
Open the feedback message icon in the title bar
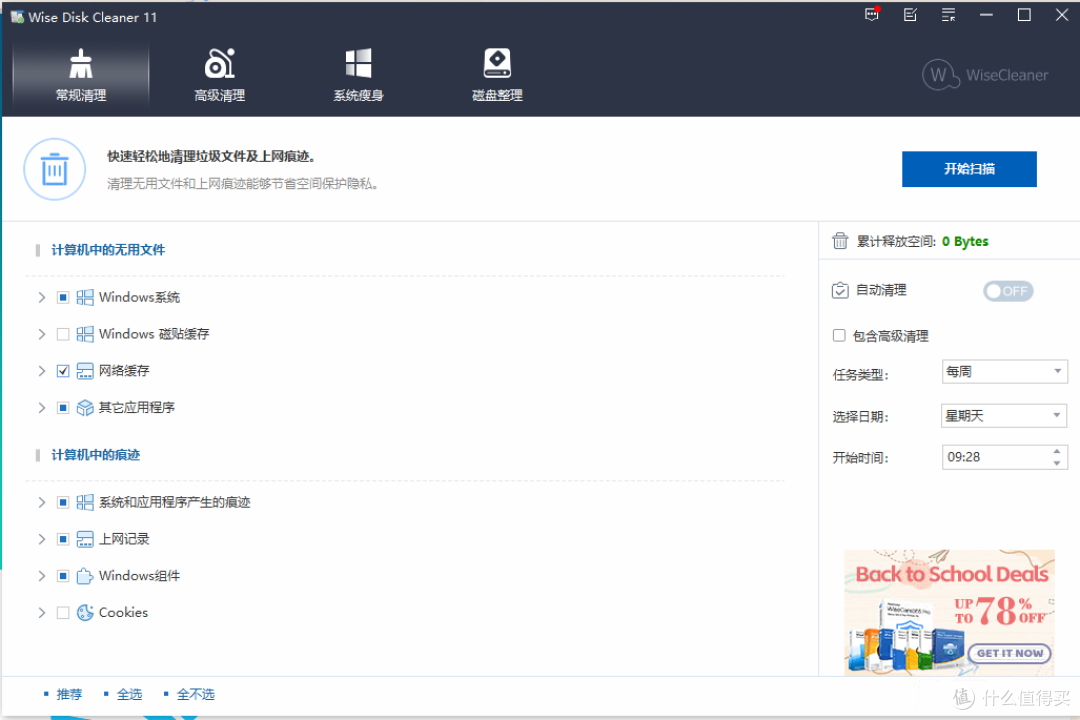[873, 14]
